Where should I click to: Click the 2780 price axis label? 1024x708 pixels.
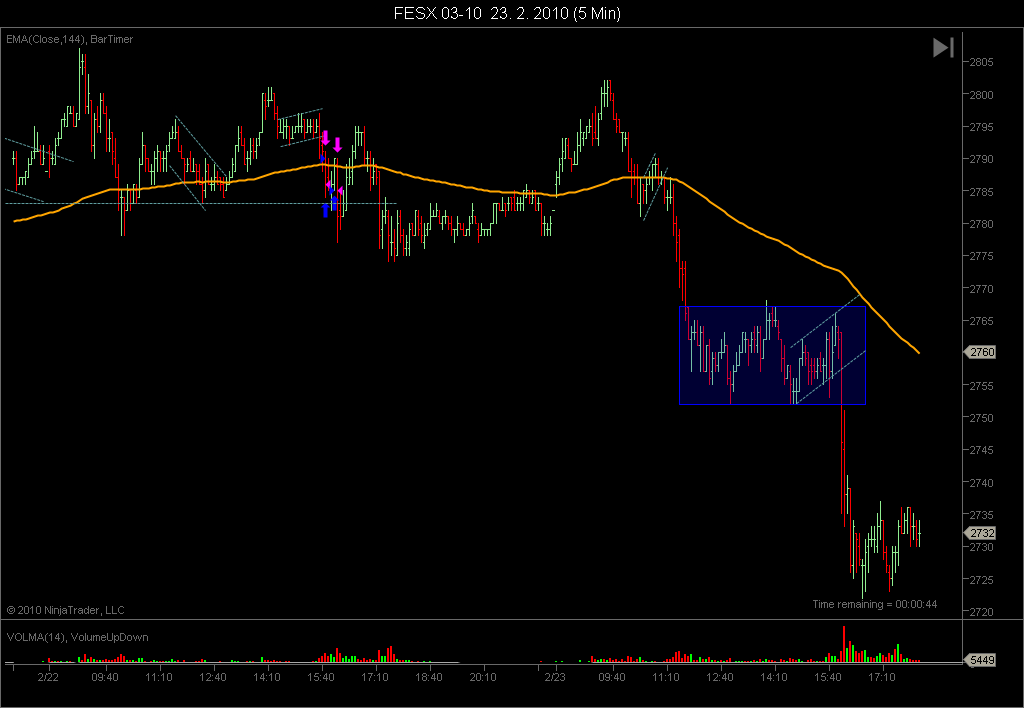(982, 224)
